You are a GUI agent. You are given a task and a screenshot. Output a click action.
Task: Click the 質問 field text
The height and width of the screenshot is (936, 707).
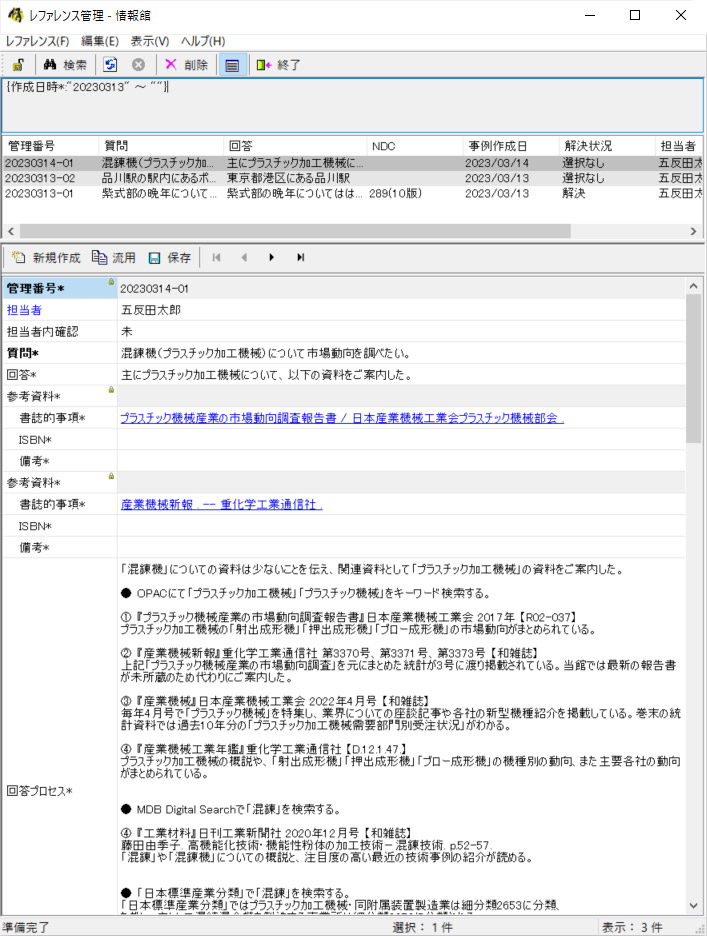point(401,353)
